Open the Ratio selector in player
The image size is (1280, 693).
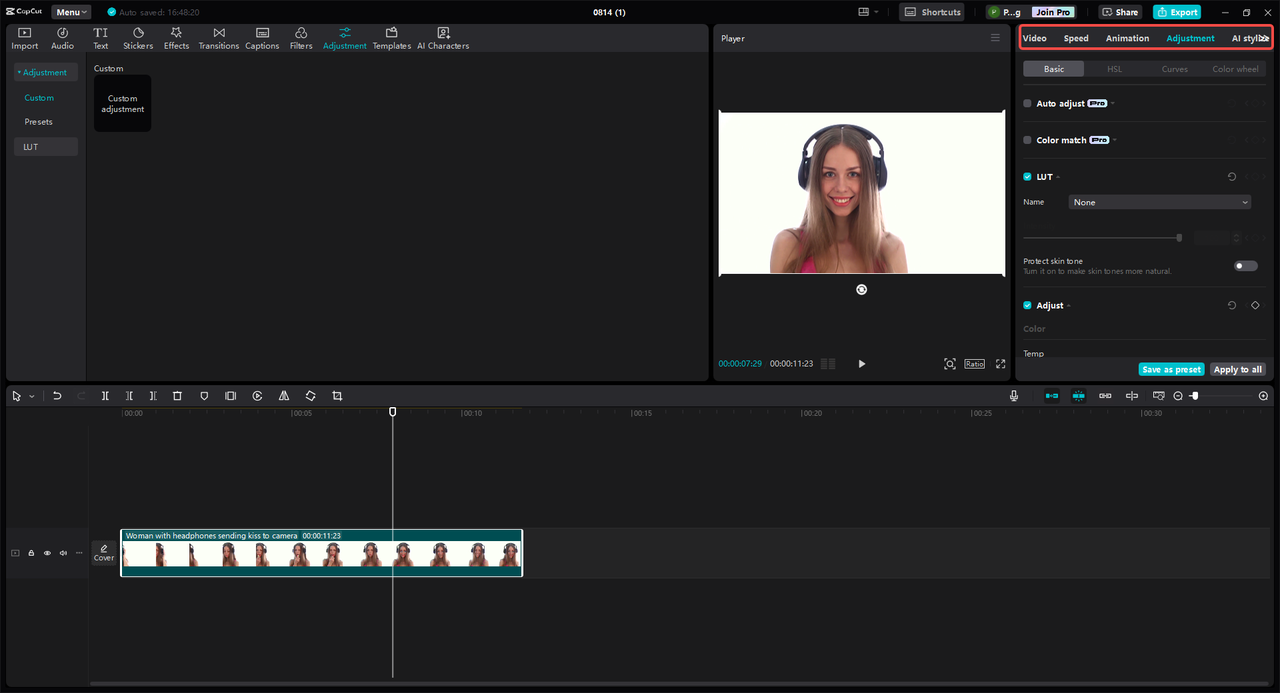[974, 364]
